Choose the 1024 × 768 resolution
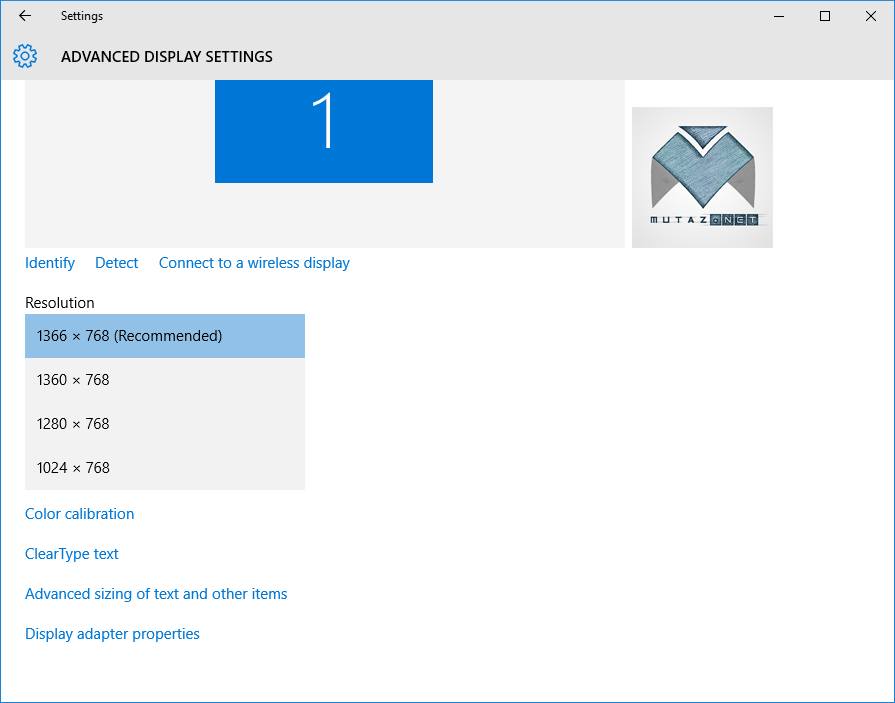The width and height of the screenshot is (895, 703). click(x=165, y=468)
